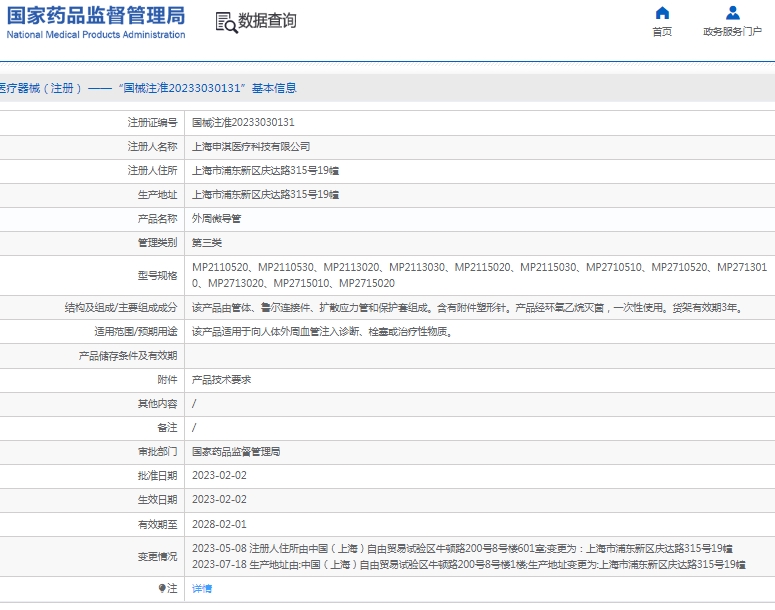Click the 有效期至 row label
Viewport: 775px width, 610px height.
coord(157,524)
